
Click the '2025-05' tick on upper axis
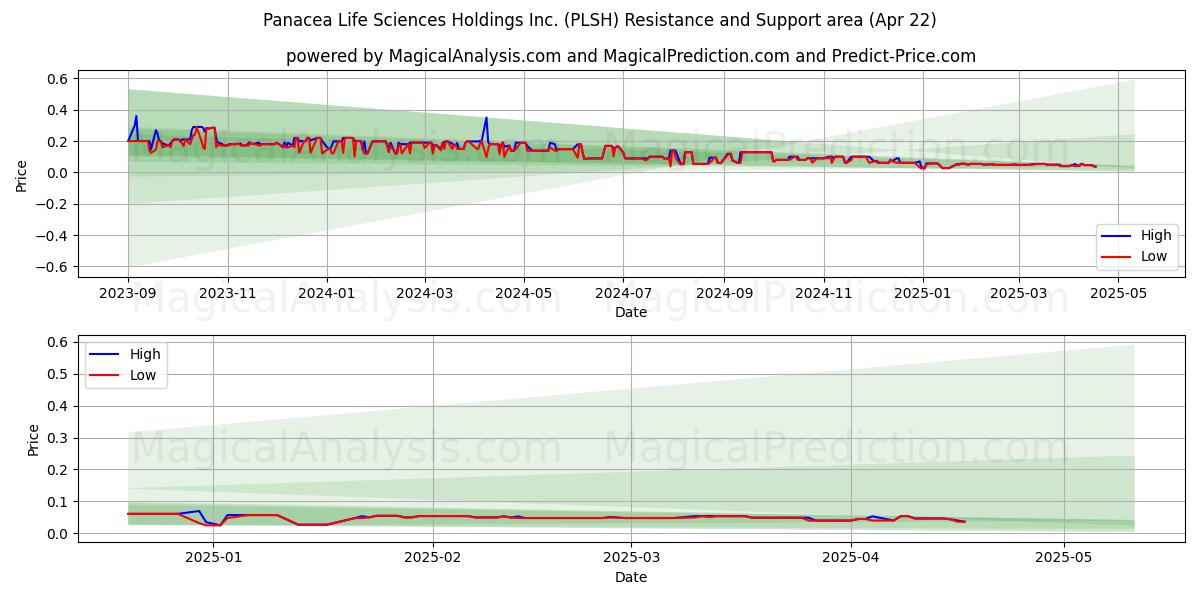pyautogui.click(x=1118, y=293)
